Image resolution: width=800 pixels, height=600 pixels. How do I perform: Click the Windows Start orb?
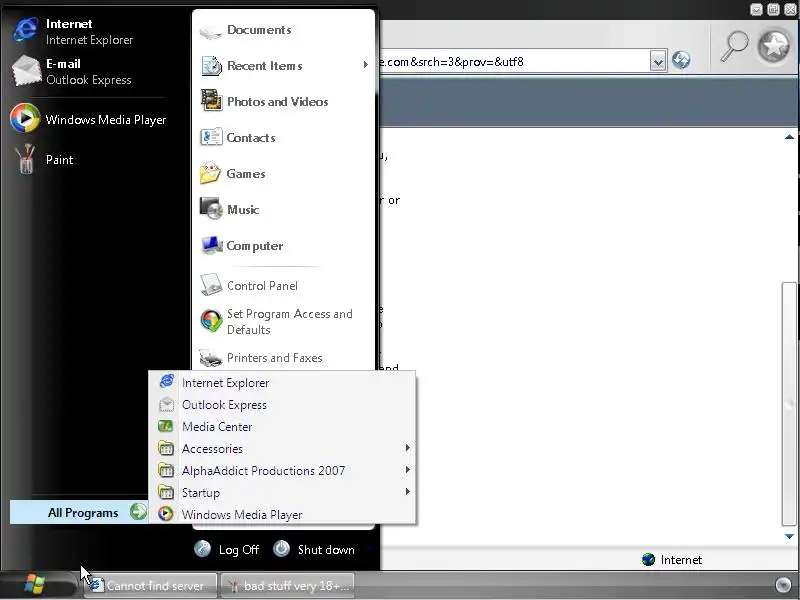pos(35,585)
